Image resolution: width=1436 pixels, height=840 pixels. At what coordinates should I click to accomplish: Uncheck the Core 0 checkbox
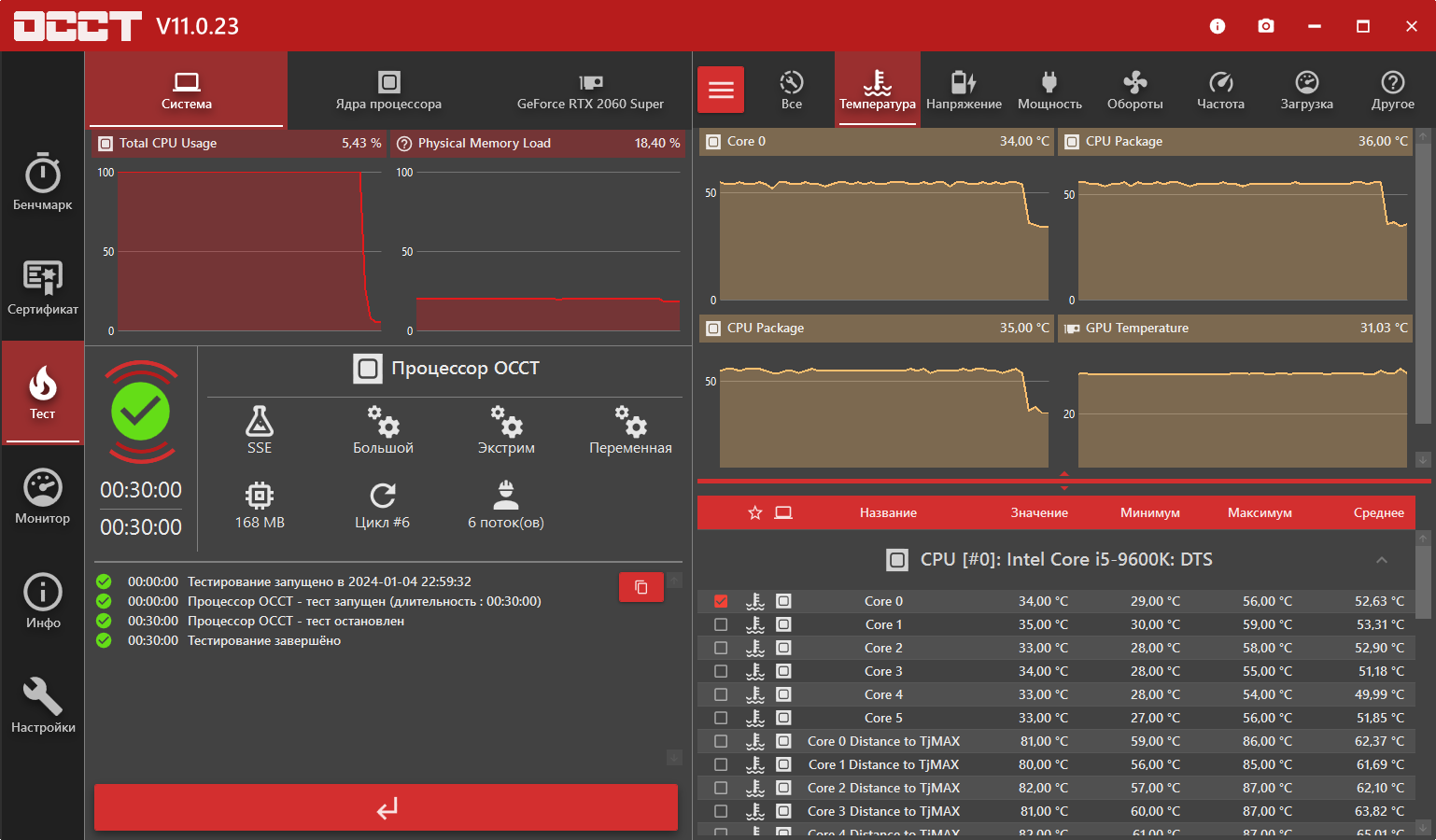pos(721,601)
